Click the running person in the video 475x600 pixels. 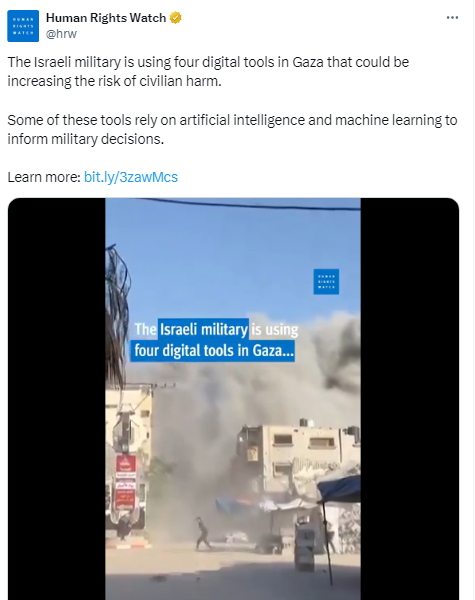point(202,533)
